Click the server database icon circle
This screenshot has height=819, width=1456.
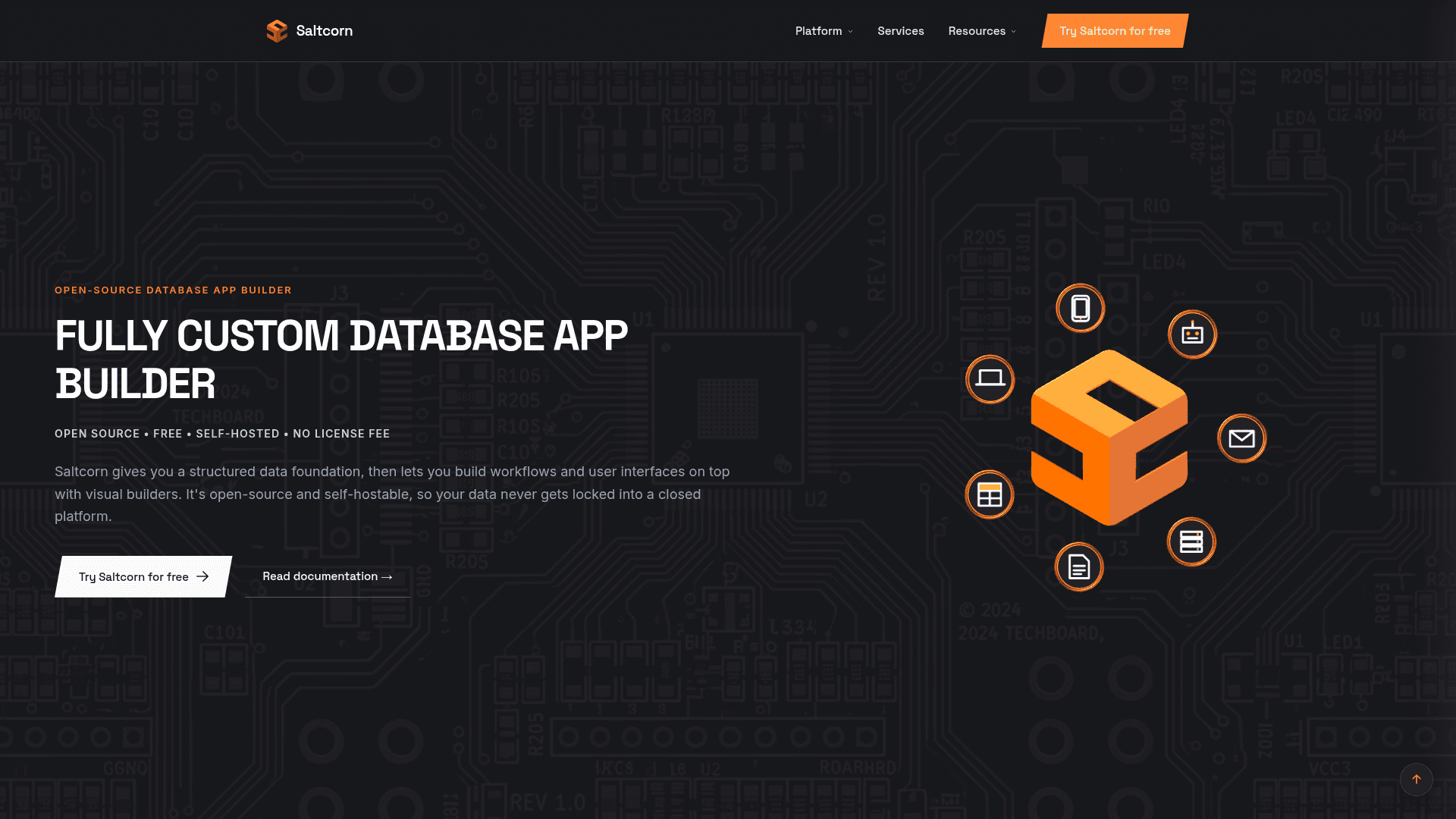pyautogui.click(x=1191, y=541)
